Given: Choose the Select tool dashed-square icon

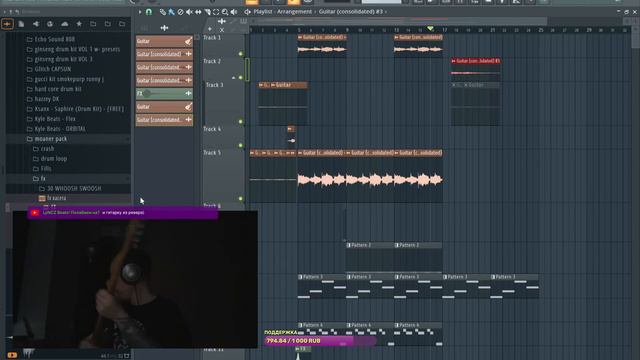Looking at the screenshot, I should pos(216,12).
